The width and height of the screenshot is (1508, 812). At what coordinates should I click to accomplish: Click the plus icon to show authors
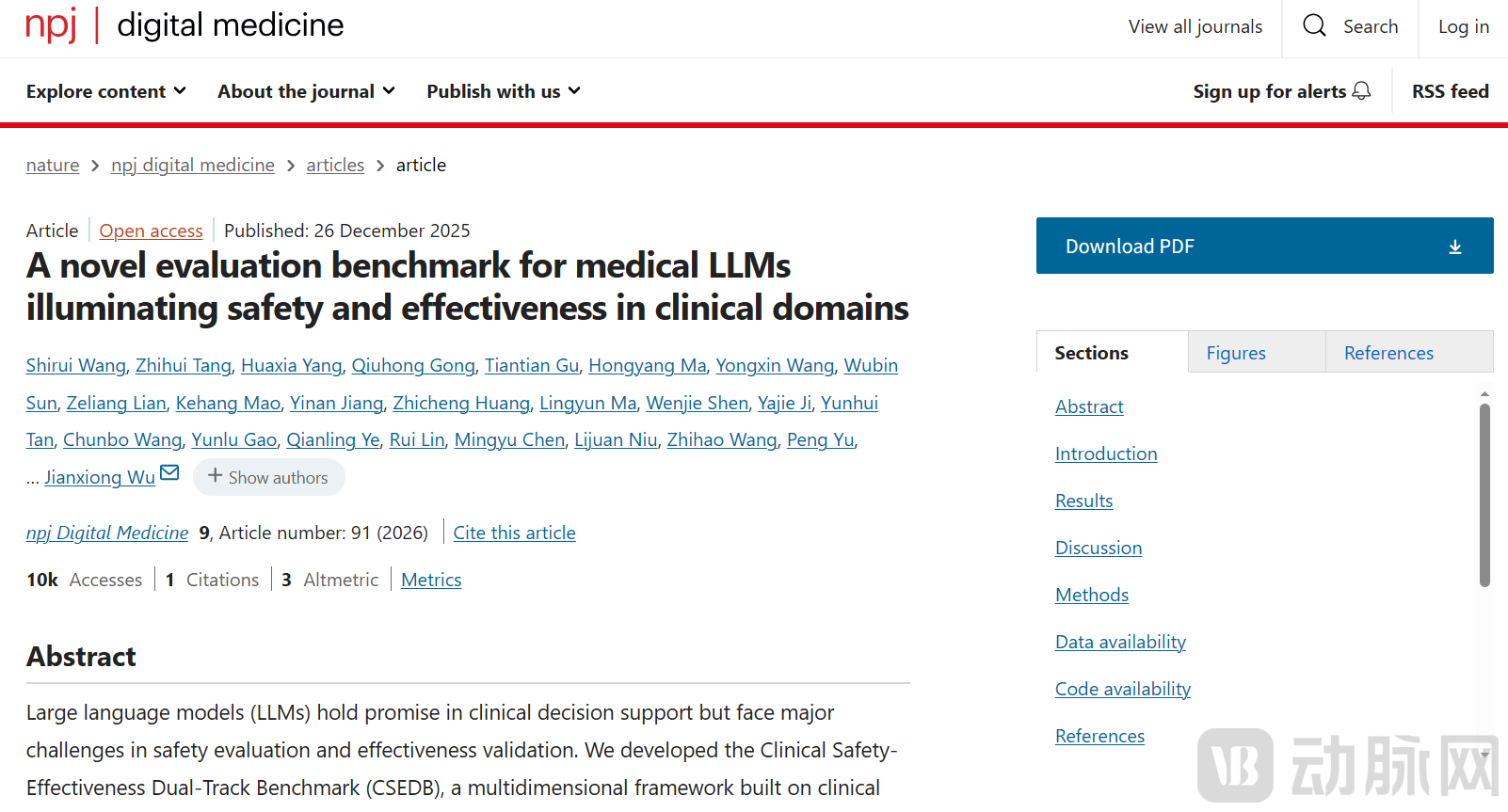[x=215, y=476]
